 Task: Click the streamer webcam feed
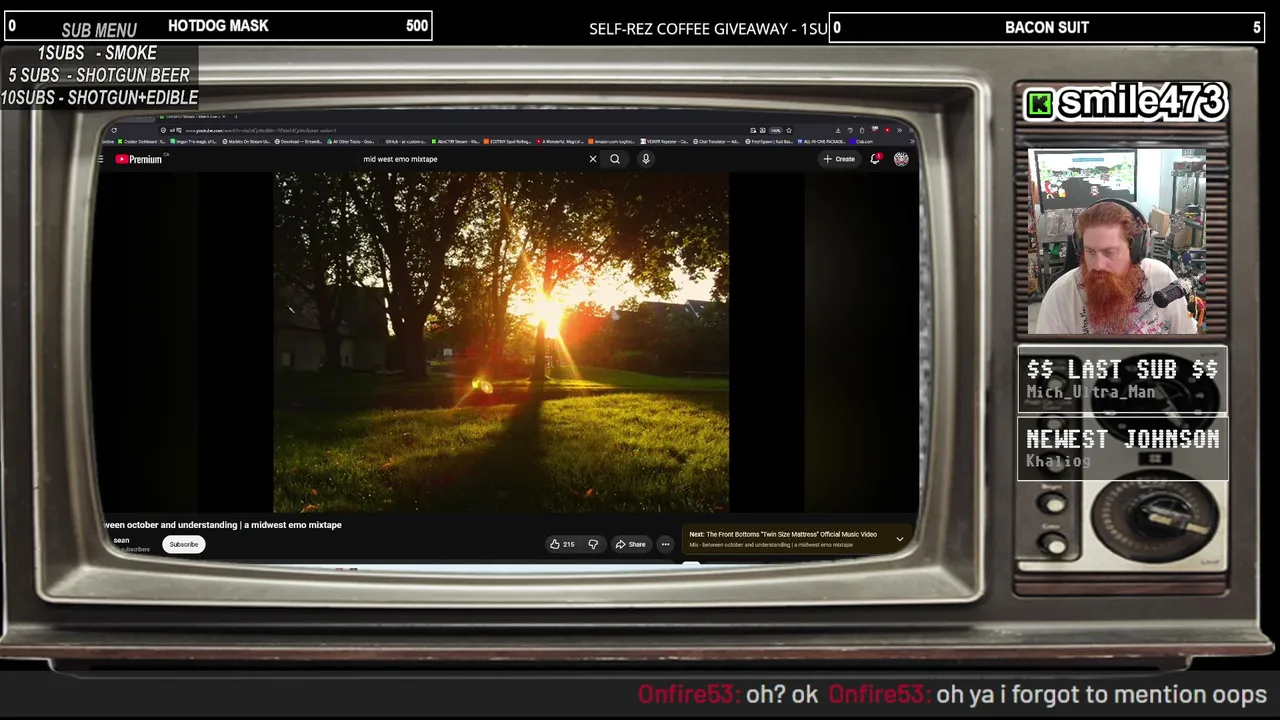click(x=1117, y=241)
